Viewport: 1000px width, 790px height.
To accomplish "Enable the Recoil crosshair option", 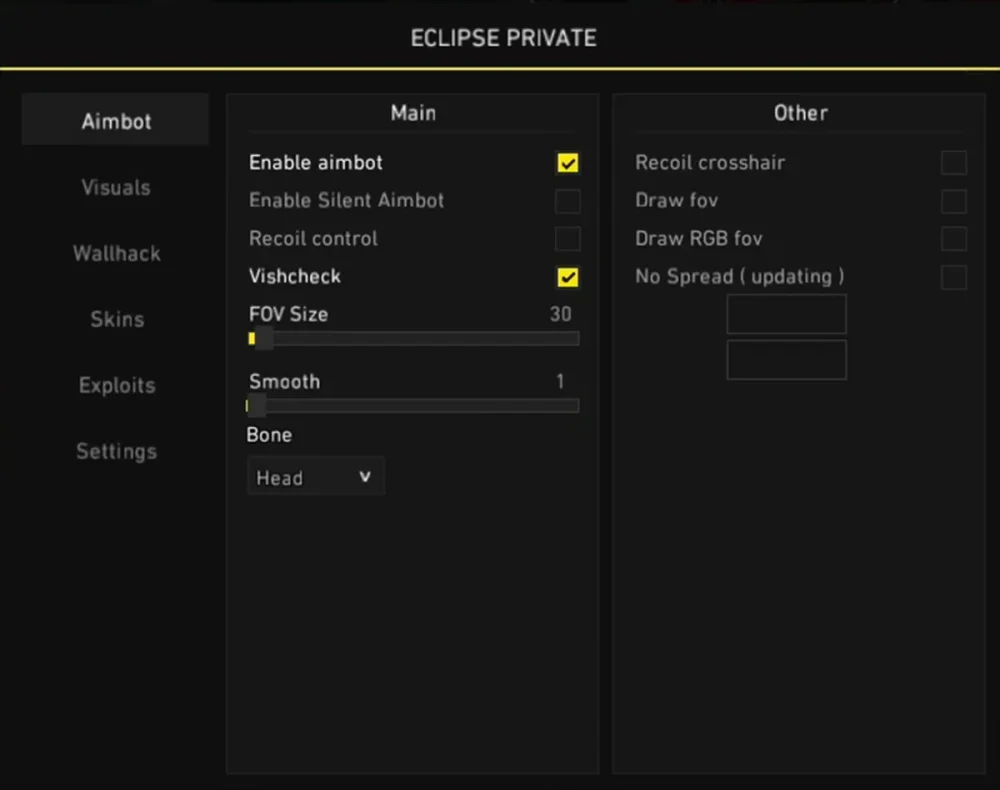I will click(x=952, y=163).
